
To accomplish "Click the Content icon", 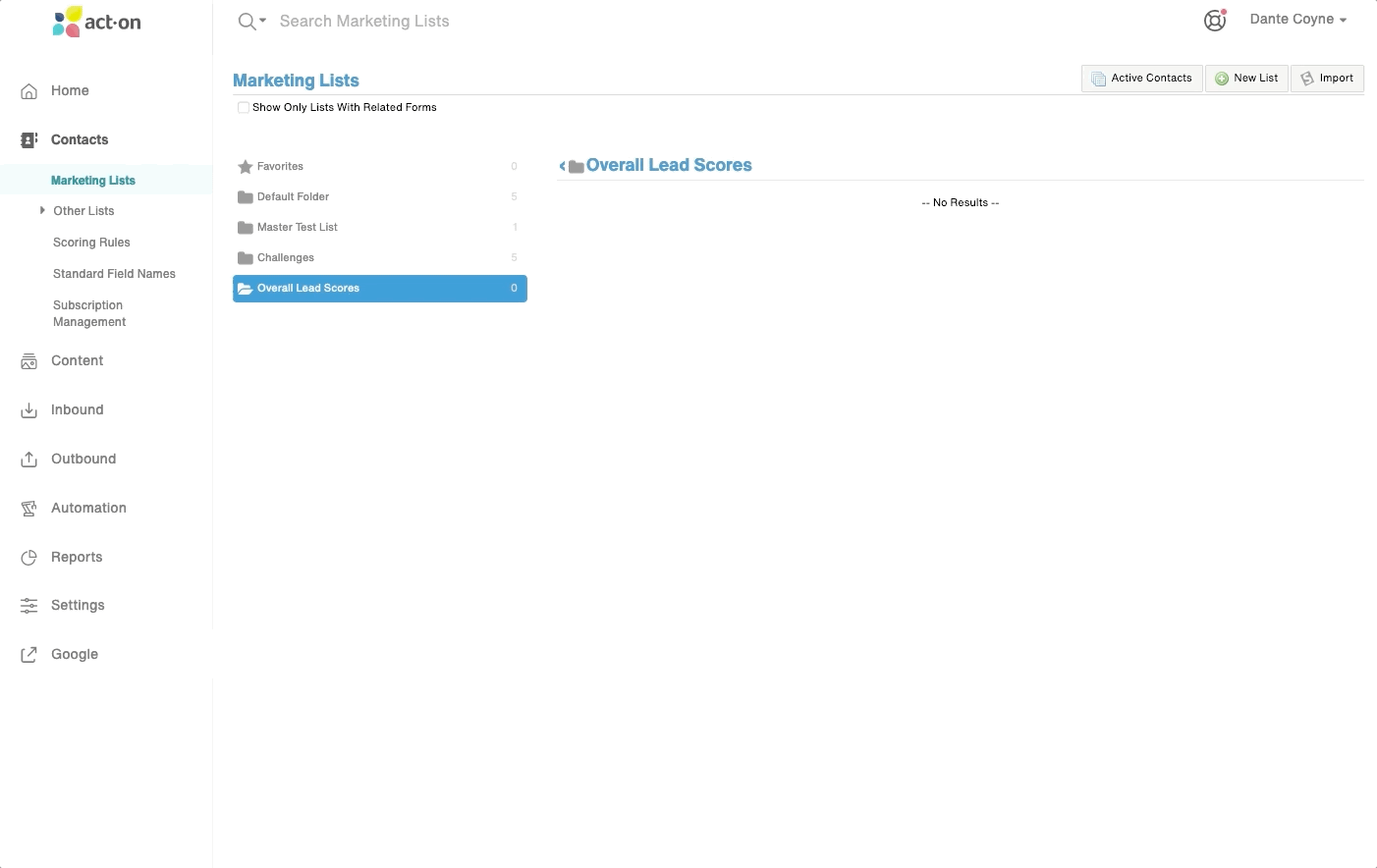I will [x=29, y=361].
